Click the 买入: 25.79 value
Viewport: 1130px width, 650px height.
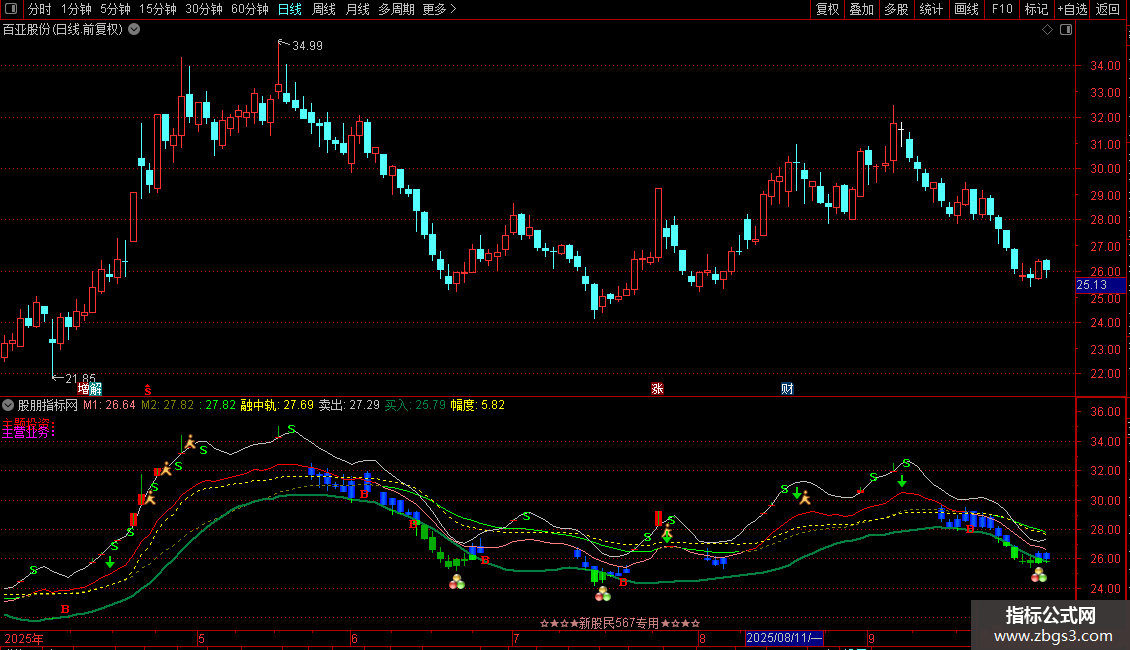[415, 405]
